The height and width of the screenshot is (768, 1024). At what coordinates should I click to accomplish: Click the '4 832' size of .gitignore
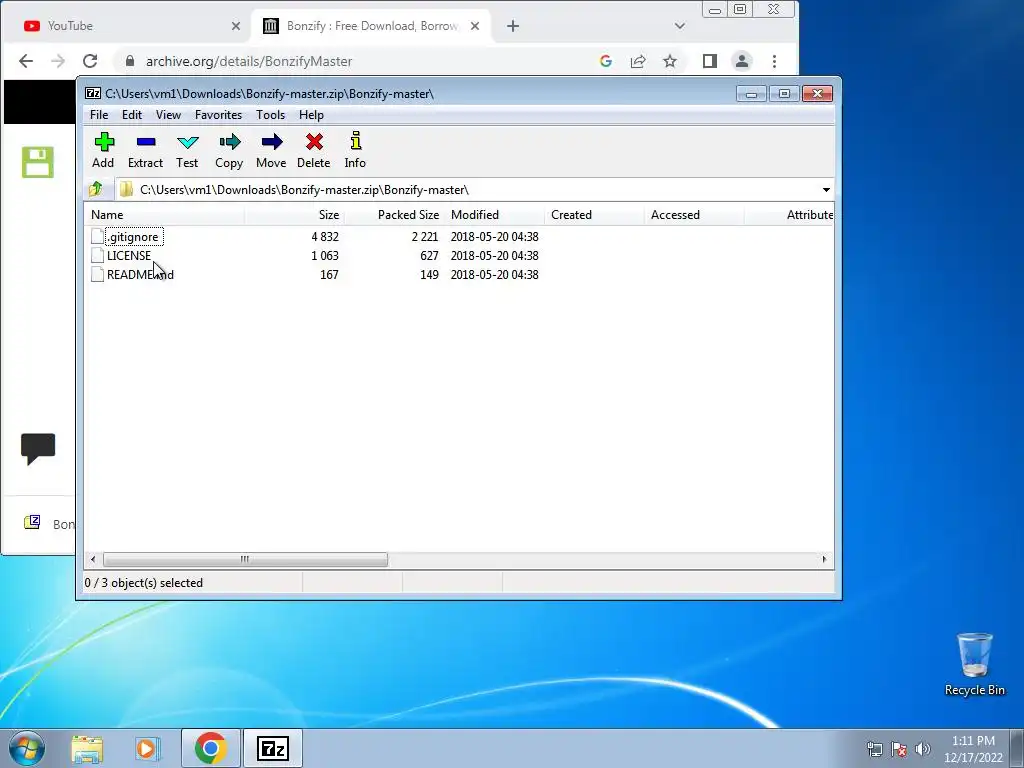(x=325, y=236)
